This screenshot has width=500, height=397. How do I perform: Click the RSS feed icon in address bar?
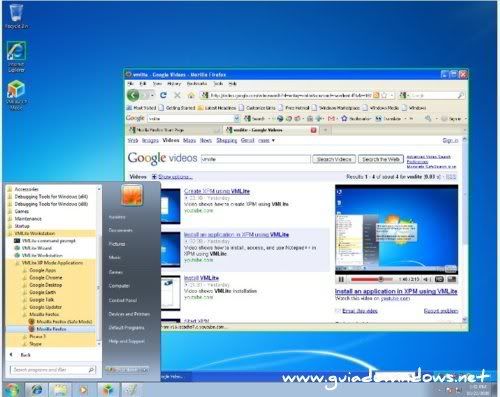pos(376,95)
